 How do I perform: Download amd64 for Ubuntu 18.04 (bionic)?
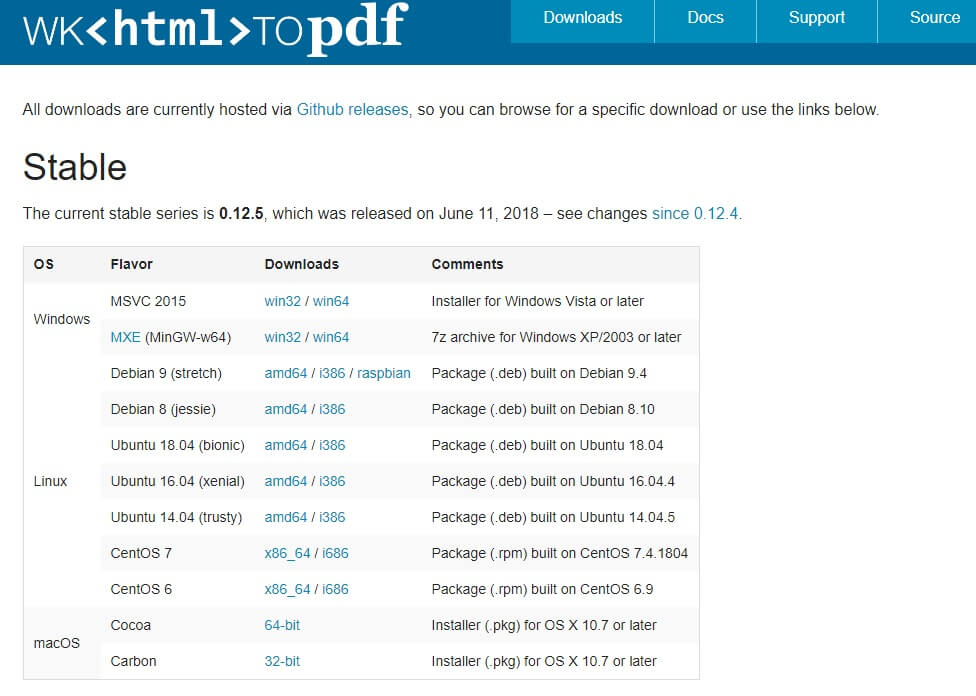pyautogui.click(x=286, y=446)
